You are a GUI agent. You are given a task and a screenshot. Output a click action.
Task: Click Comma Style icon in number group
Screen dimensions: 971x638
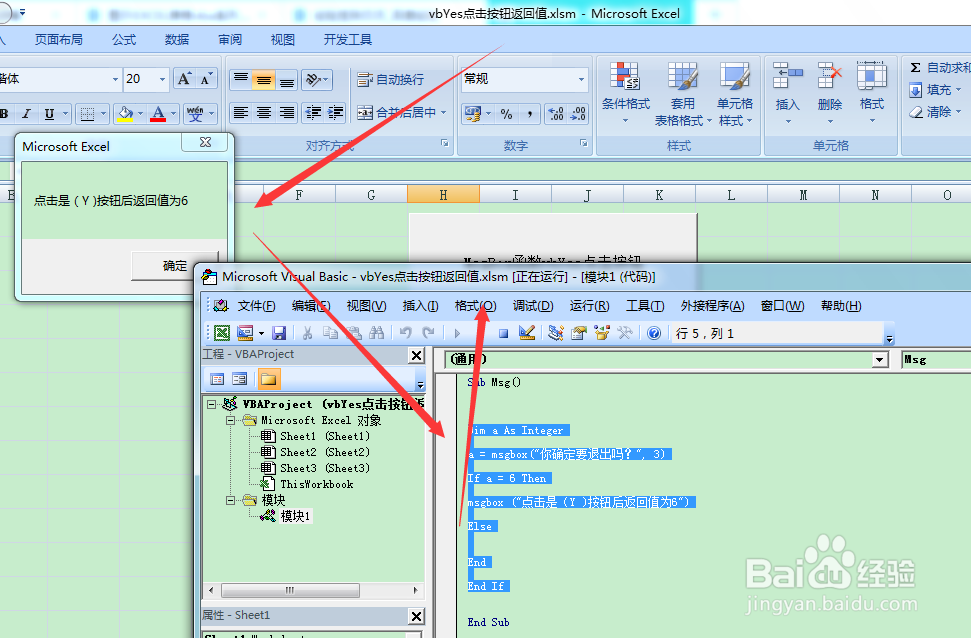(x=529, y=114)
